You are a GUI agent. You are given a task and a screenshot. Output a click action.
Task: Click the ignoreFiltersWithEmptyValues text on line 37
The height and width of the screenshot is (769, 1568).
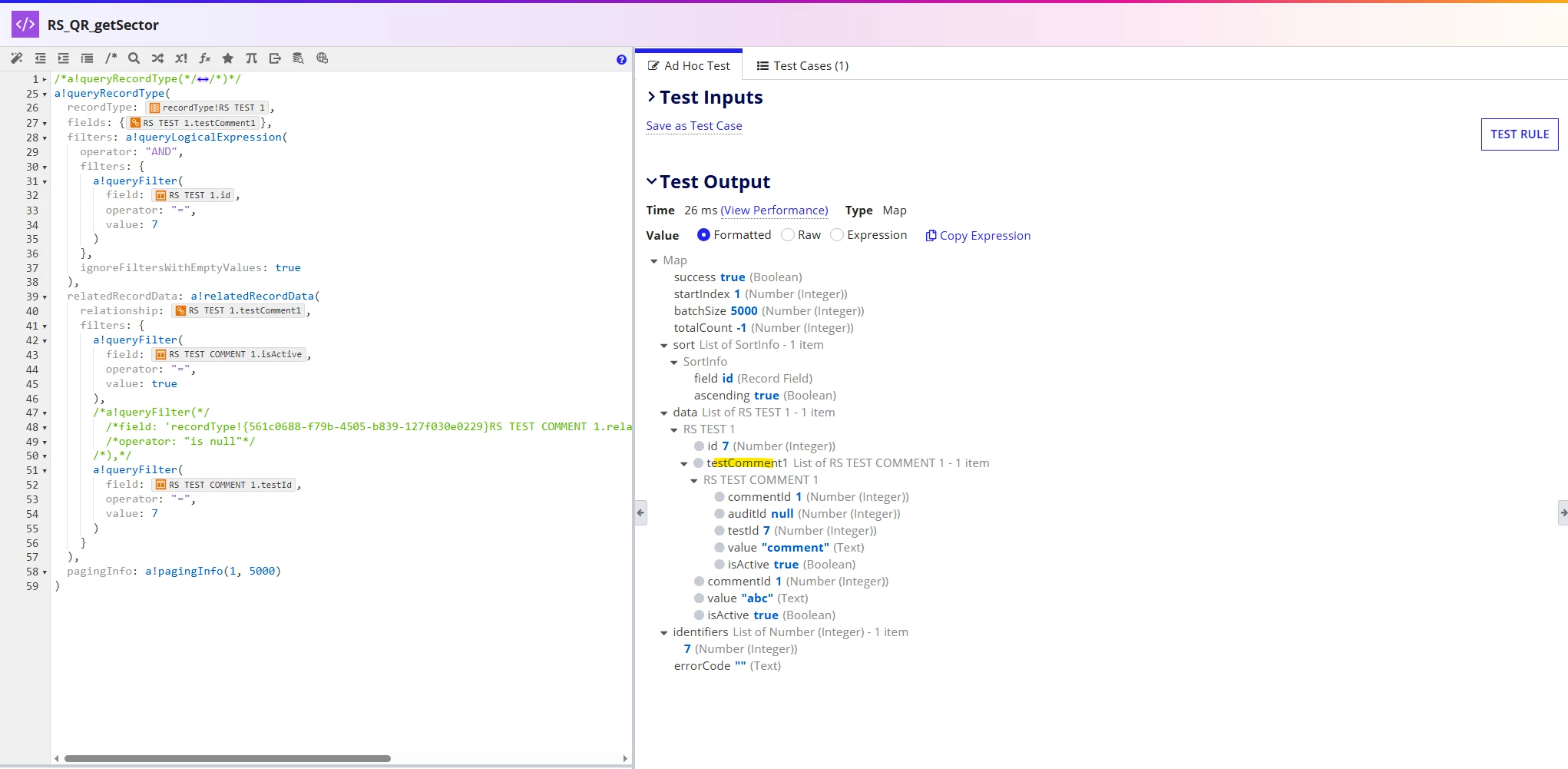pyautogui.click(x=171, y=268)
